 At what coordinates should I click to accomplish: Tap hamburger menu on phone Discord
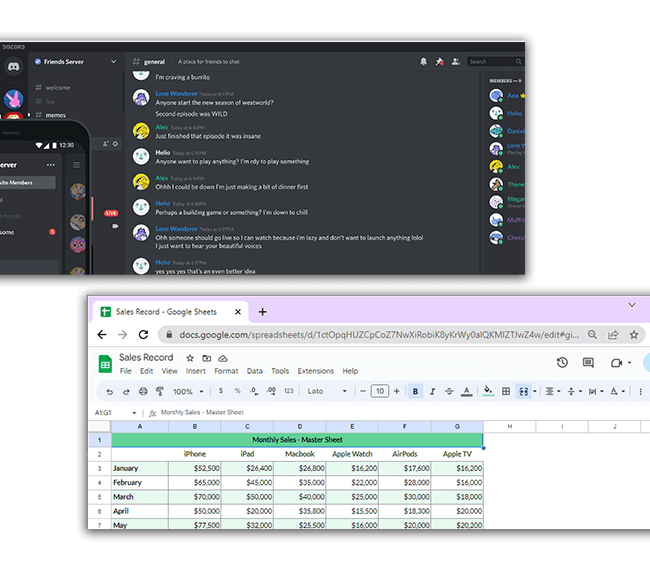77,165
